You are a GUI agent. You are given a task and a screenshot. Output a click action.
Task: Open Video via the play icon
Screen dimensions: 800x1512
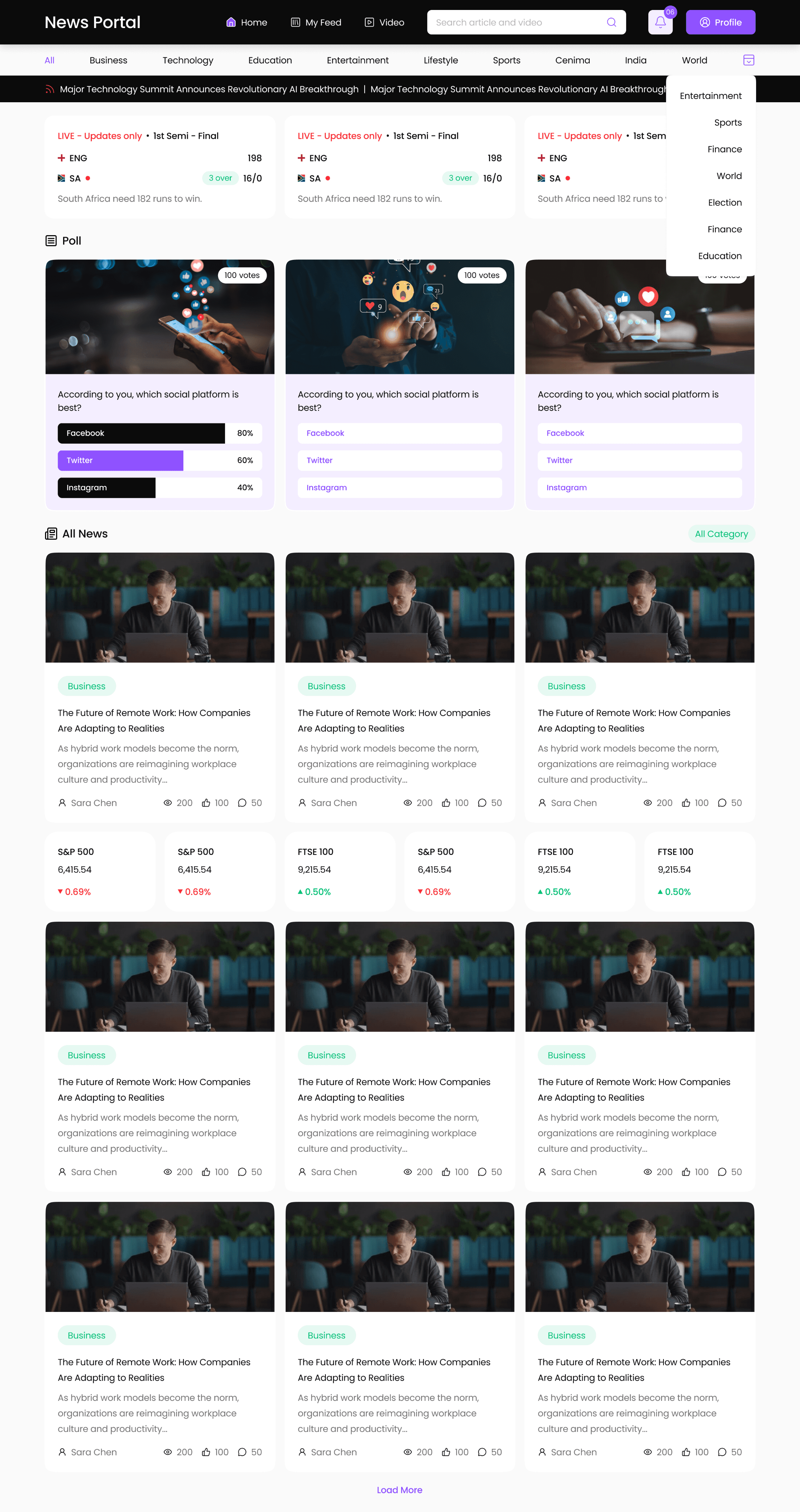[x=369, y=22]
